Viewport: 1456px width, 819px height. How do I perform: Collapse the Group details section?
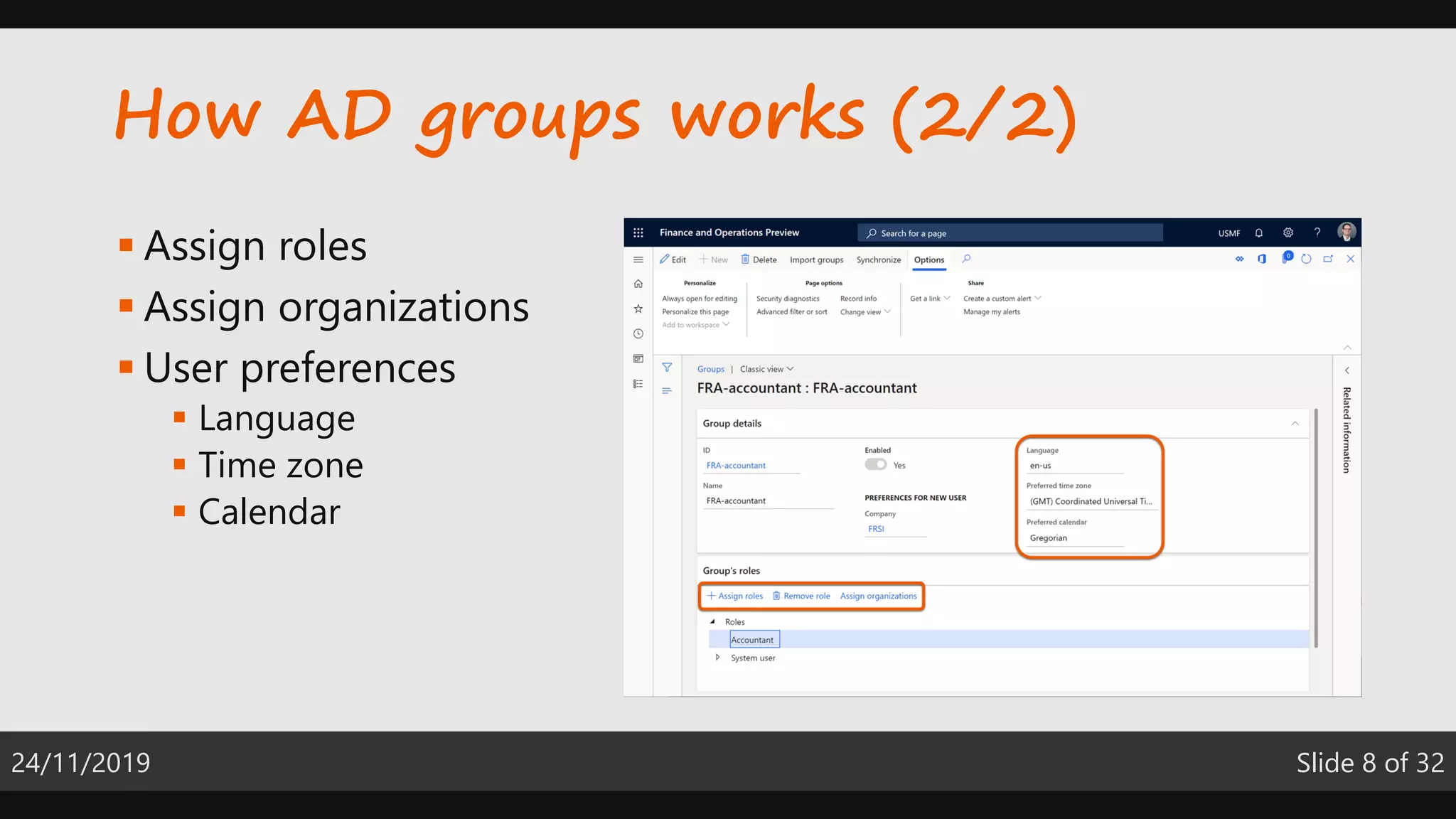[x=1295, y=423]
